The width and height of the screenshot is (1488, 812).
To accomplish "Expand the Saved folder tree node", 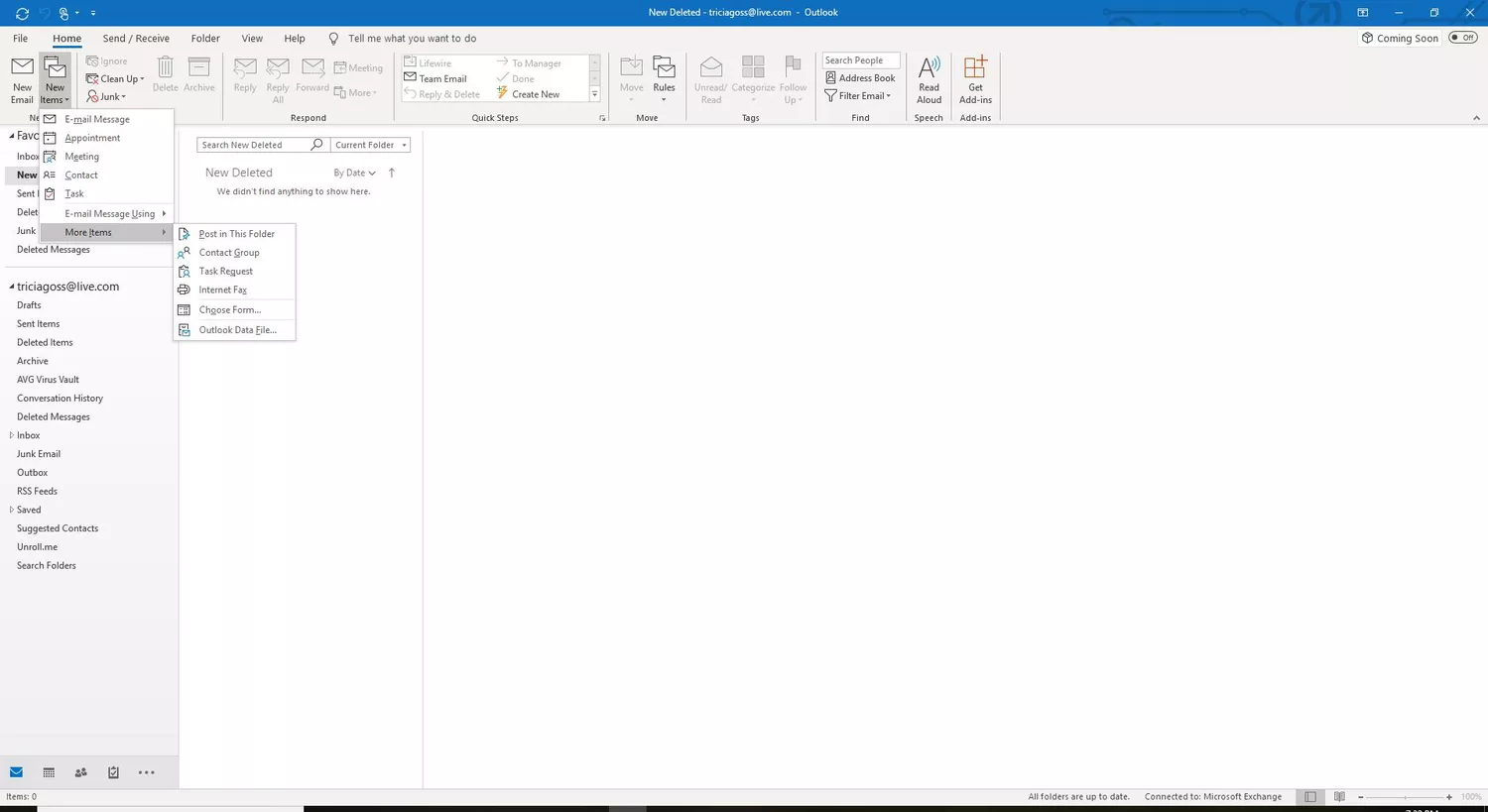I will click(12, 510).
